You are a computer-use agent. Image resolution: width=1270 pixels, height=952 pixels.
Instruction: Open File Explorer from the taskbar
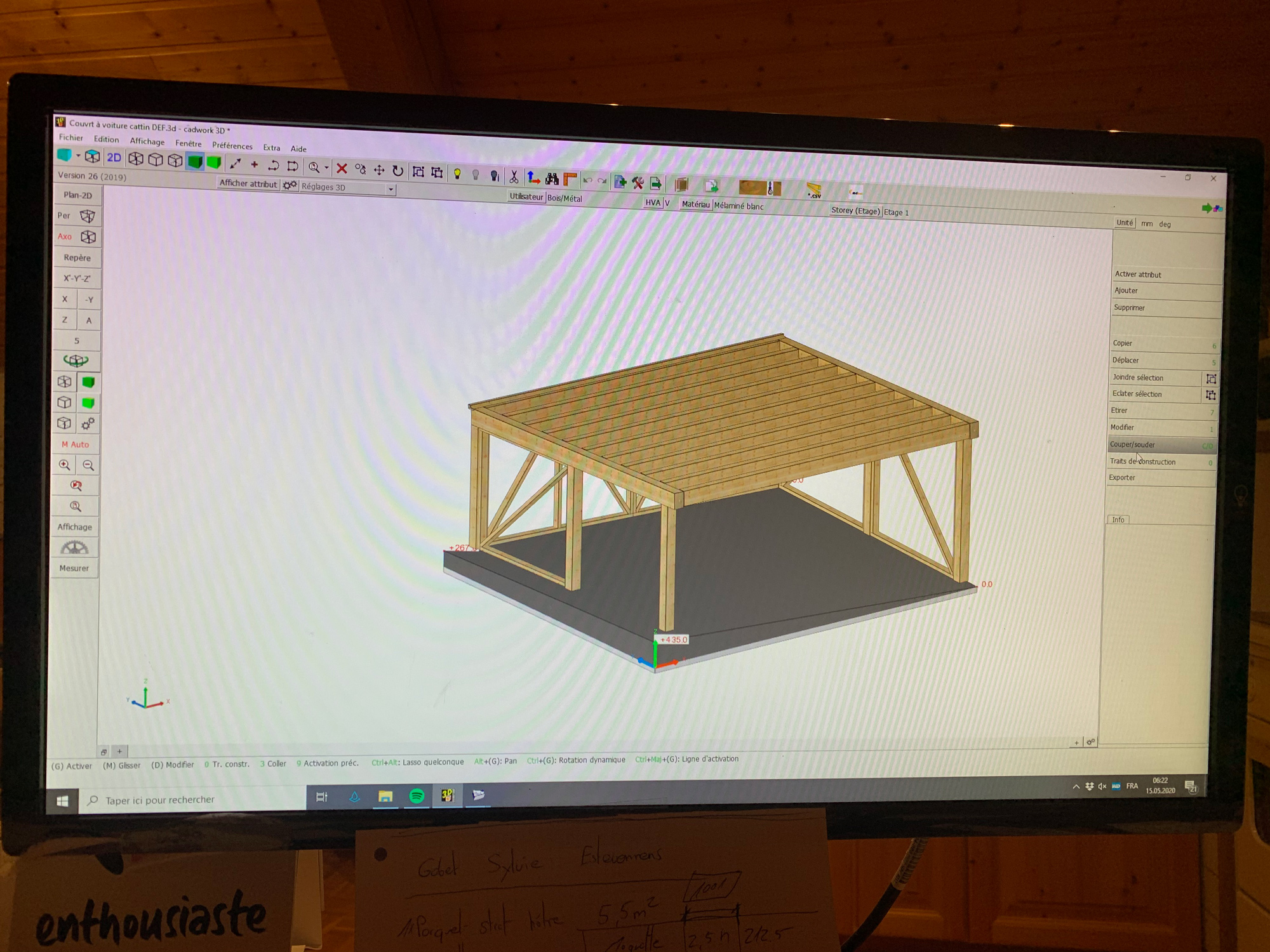click(385, 797)
